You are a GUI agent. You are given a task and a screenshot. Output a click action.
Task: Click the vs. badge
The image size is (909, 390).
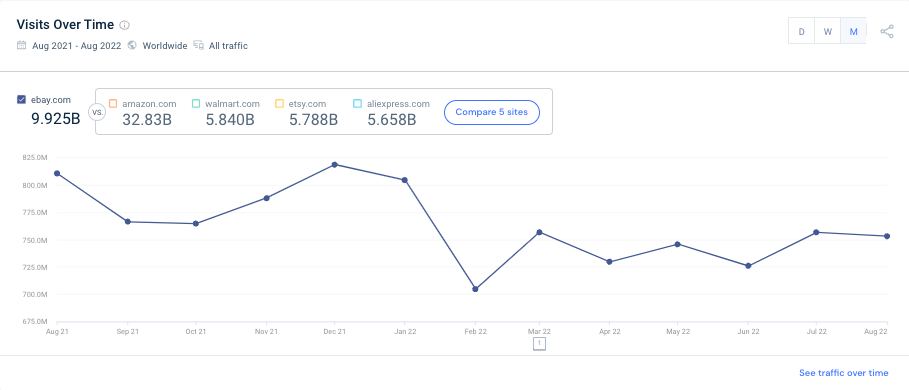pyautogui.click(x=97, y=112)
